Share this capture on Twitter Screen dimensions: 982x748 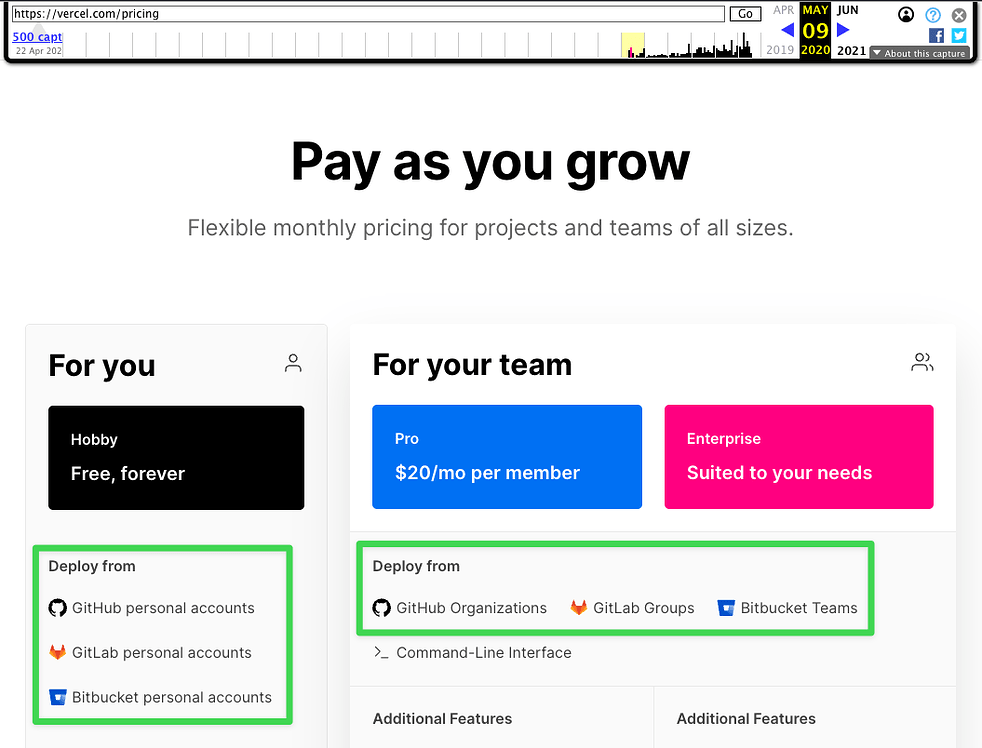coord(959,35)
